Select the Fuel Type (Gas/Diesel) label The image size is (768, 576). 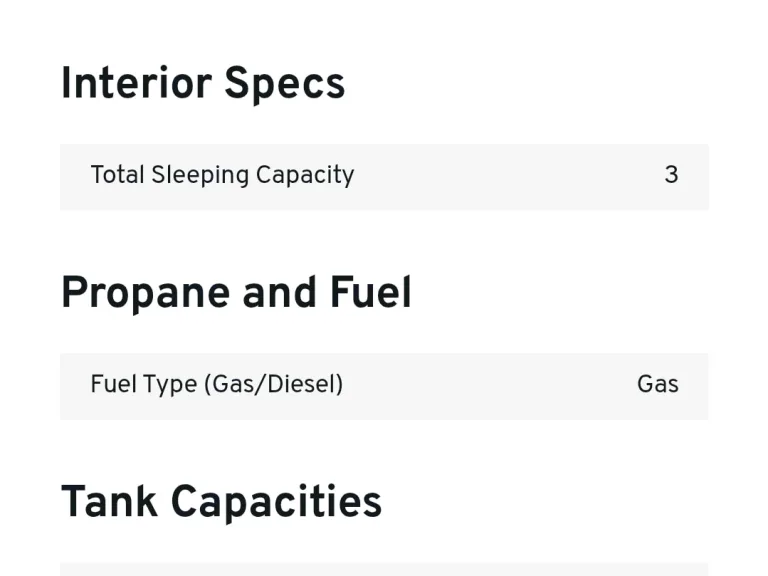coord(217,384)
